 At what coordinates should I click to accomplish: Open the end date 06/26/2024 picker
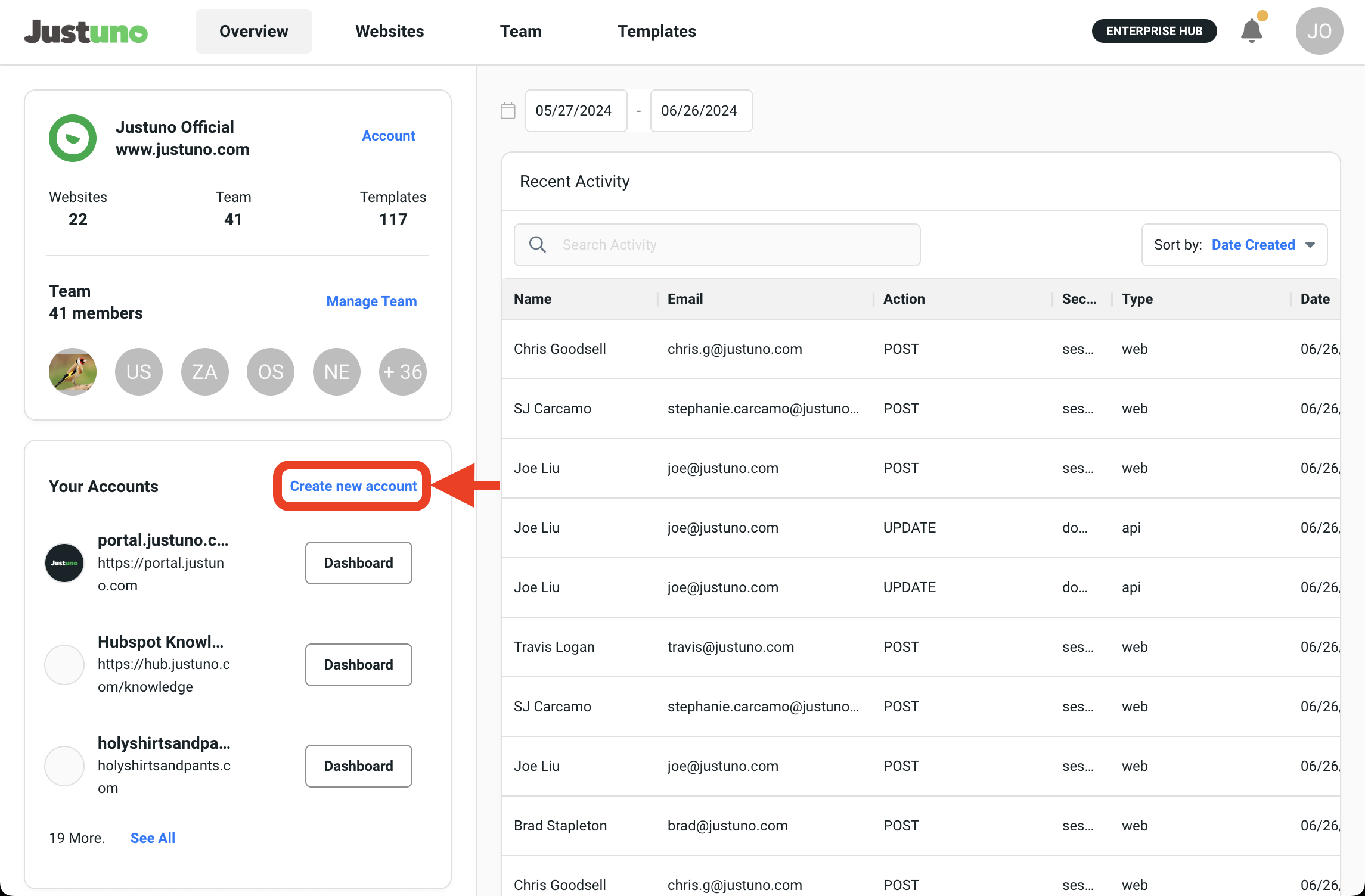700,111
